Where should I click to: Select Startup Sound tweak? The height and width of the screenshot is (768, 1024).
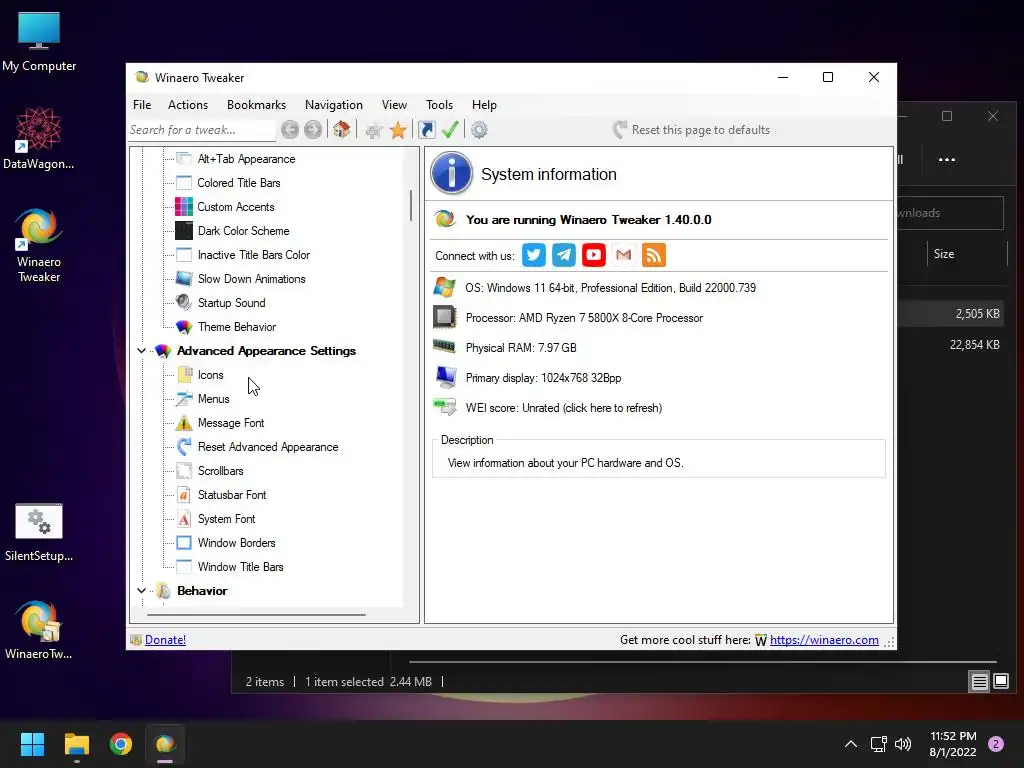click(231, 303)
